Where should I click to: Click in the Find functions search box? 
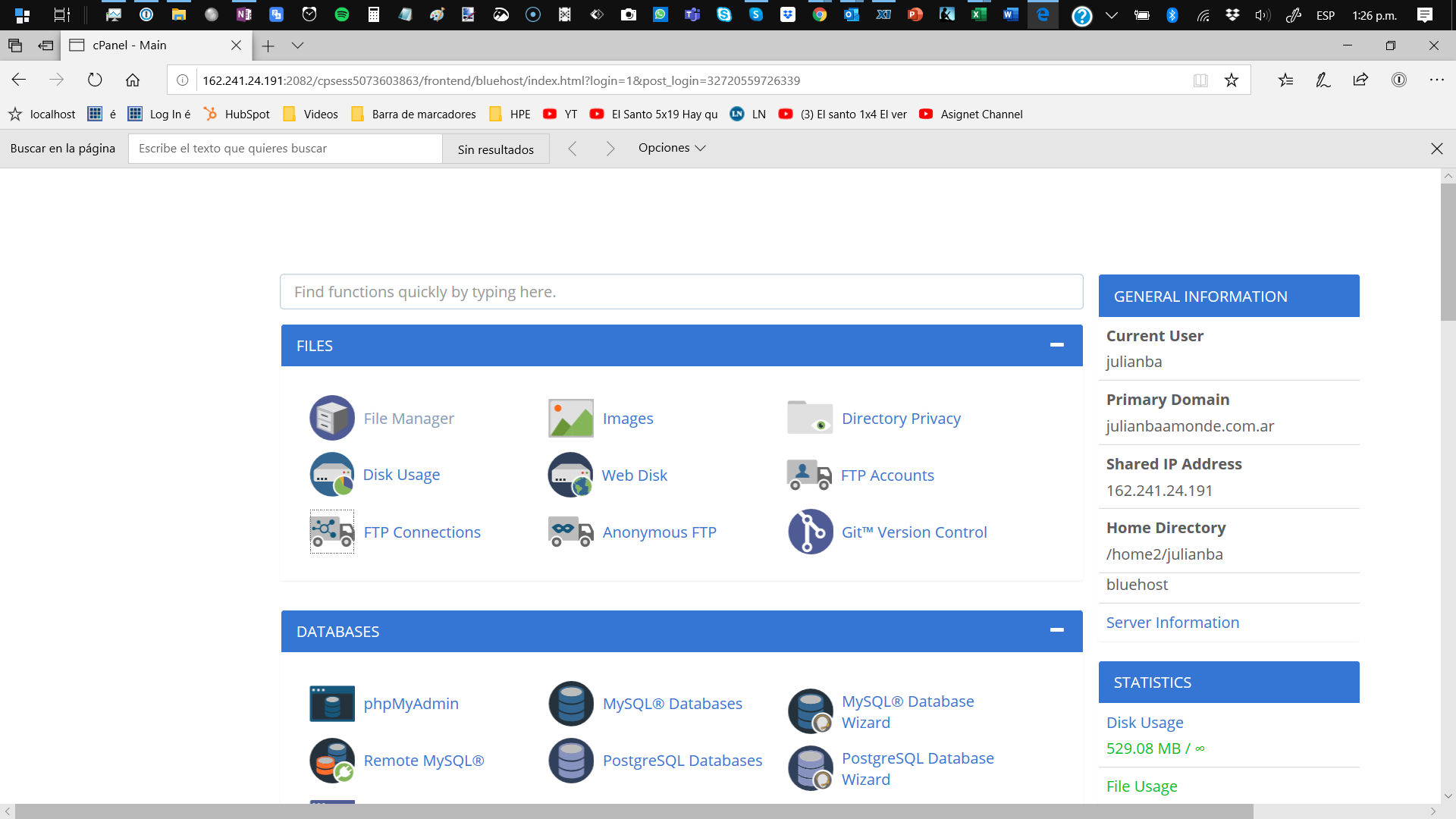(681, 291)
